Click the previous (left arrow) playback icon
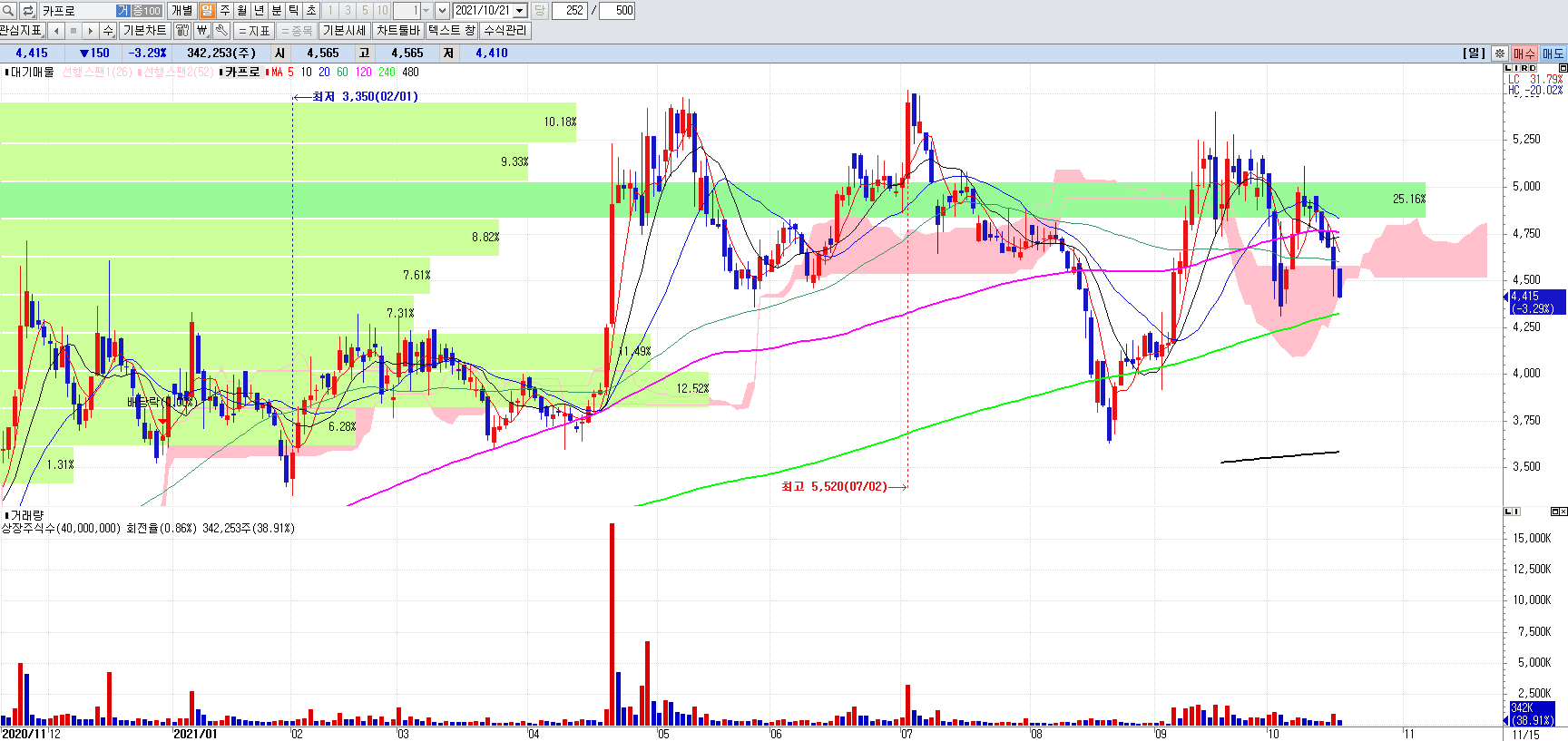The height and width of the screenshot is (741, 1568). coord(56,31)
